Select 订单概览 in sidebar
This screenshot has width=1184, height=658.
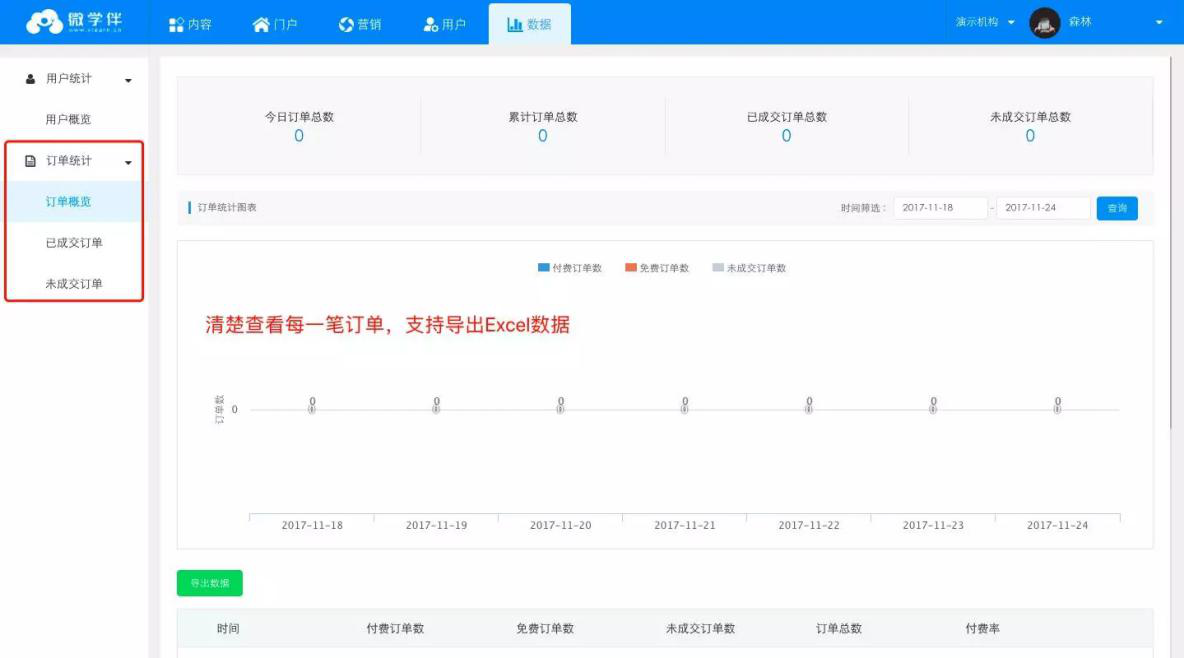73,202
